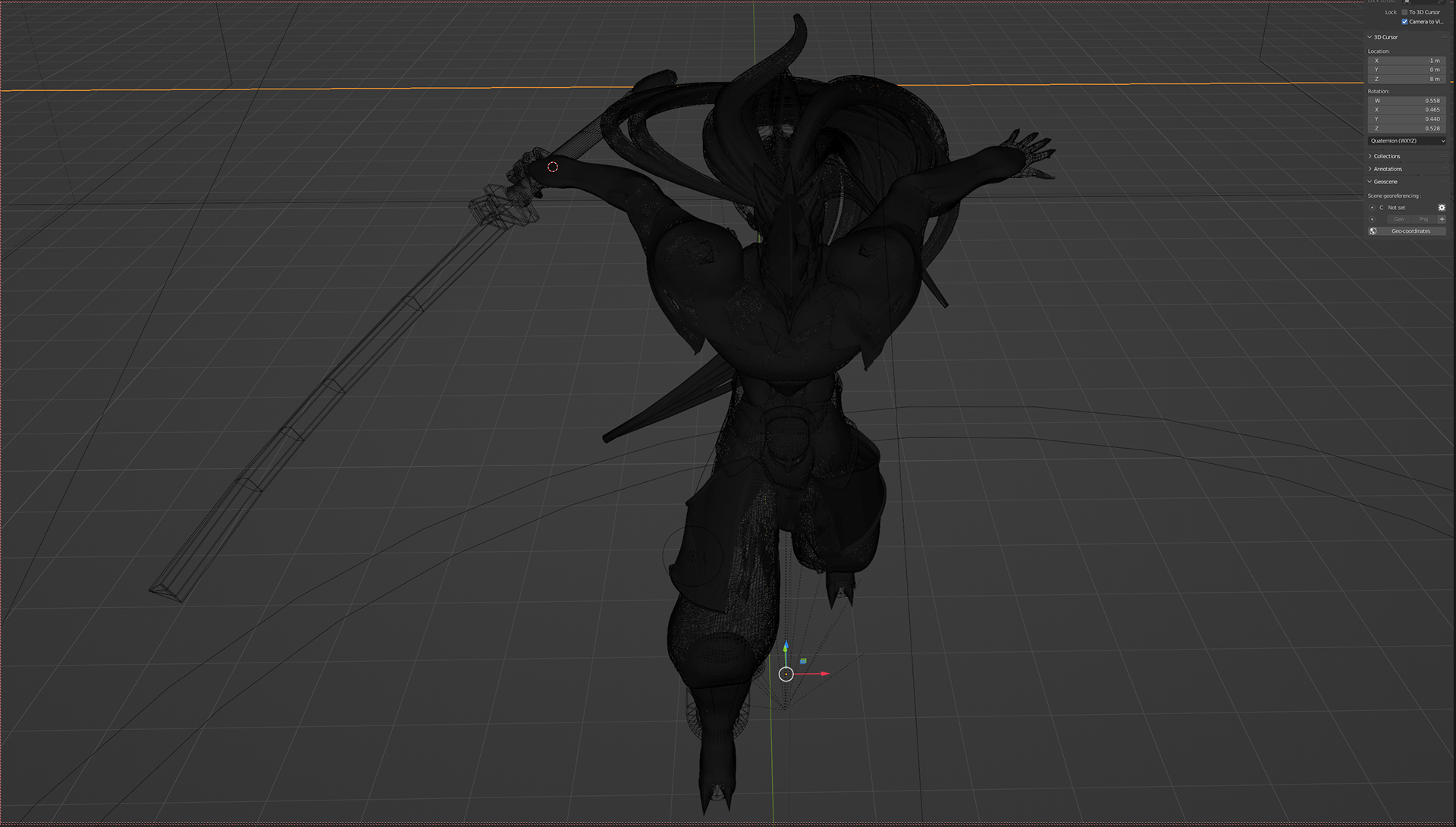Collapse the 3D Cursor panel
This screenshot has width=1456, height=827.
[x=1370, y=37]
